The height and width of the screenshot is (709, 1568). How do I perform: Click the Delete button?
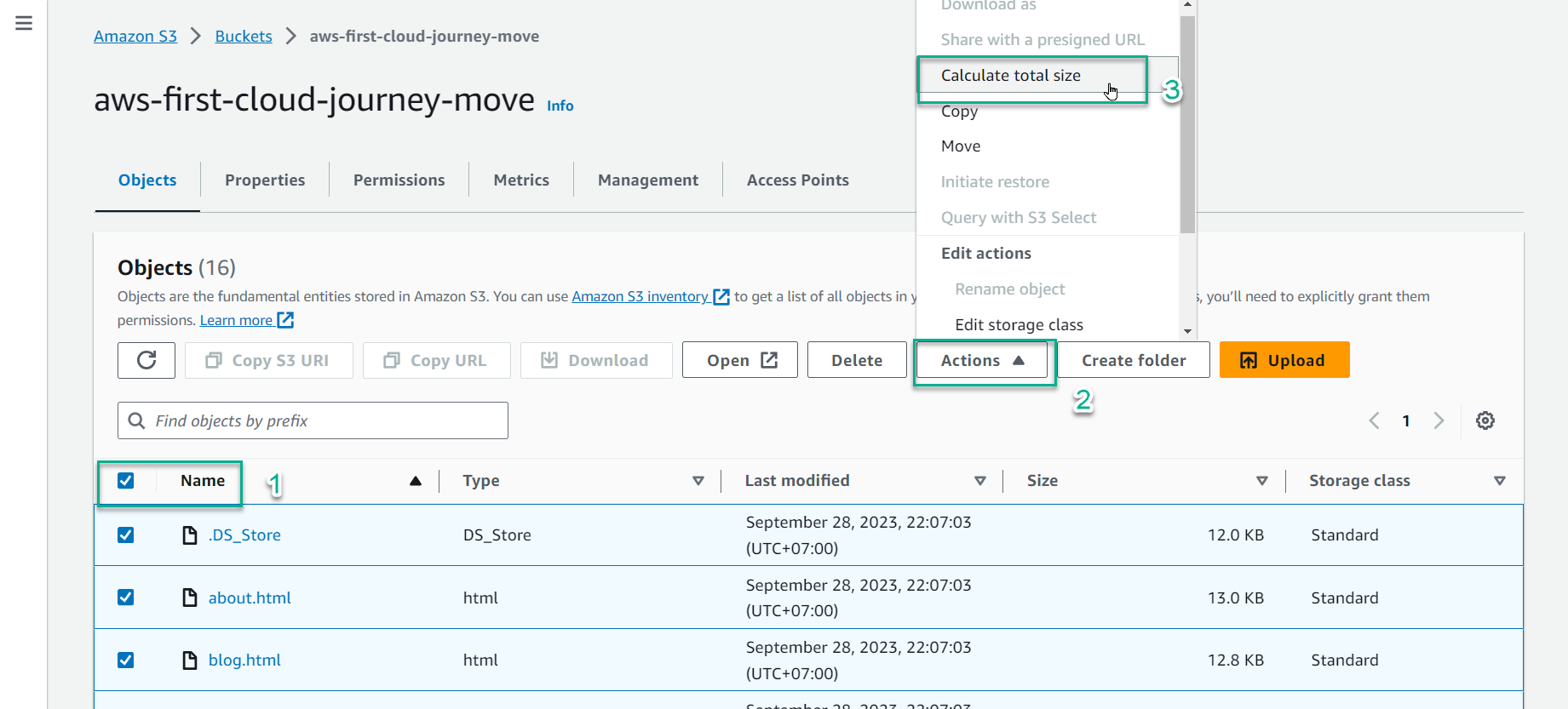[x=857, y=360]
